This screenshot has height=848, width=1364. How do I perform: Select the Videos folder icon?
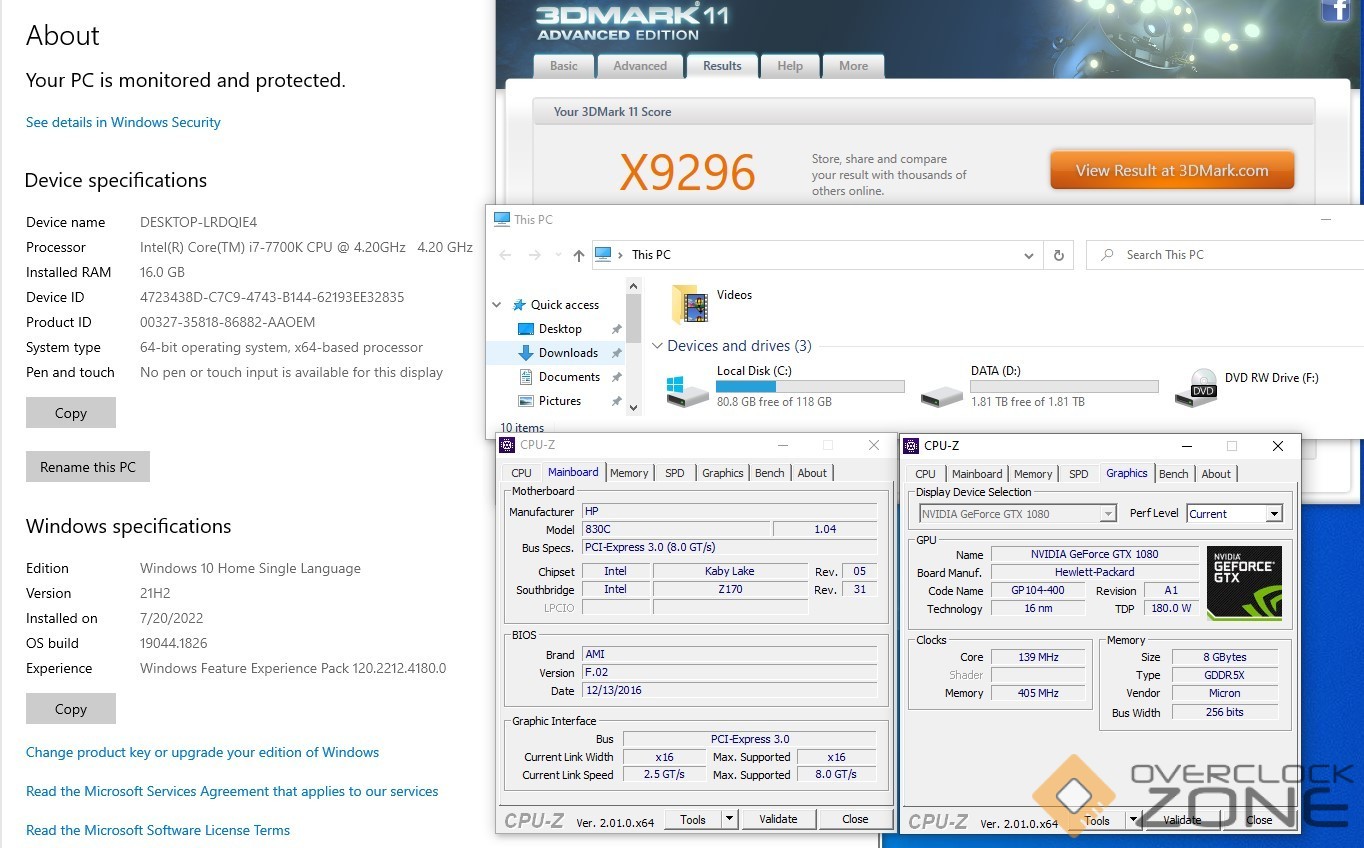point(689,303)
